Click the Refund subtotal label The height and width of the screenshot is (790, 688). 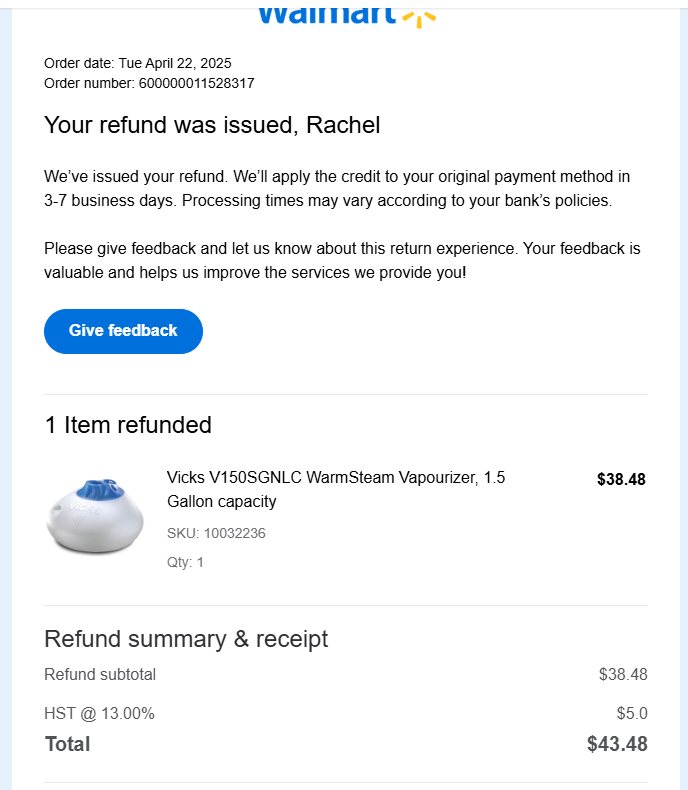pos(100,674)
